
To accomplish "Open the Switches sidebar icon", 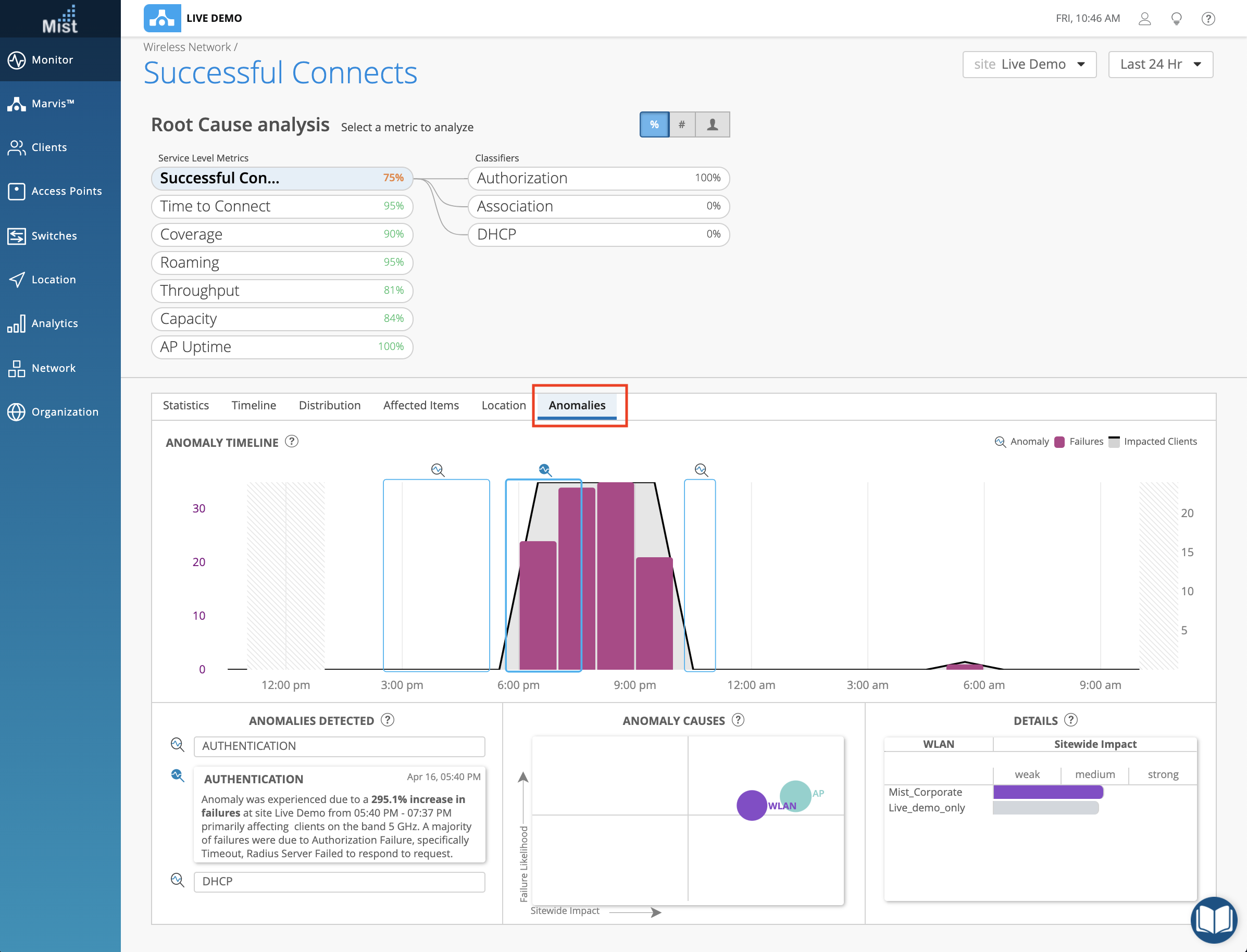I will click(x=17, y=236).
